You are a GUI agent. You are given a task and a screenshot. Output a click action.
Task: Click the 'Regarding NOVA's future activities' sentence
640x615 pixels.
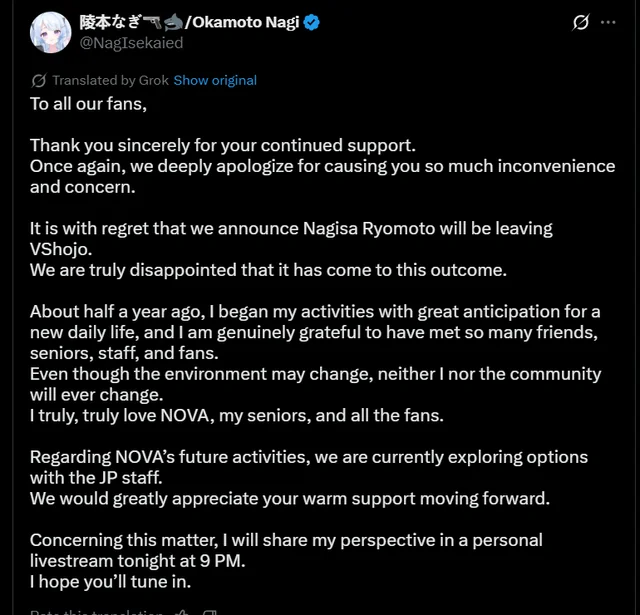point(308,457)
